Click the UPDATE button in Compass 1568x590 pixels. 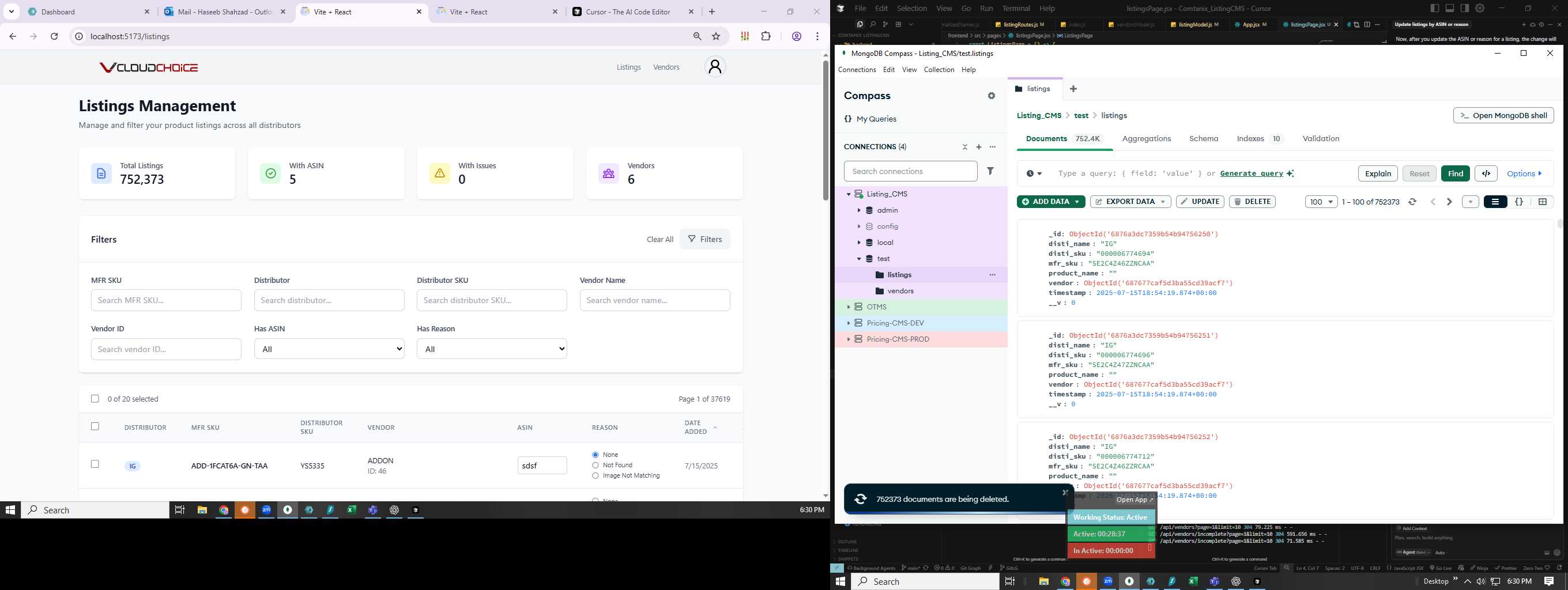[x=1200, y=202]
